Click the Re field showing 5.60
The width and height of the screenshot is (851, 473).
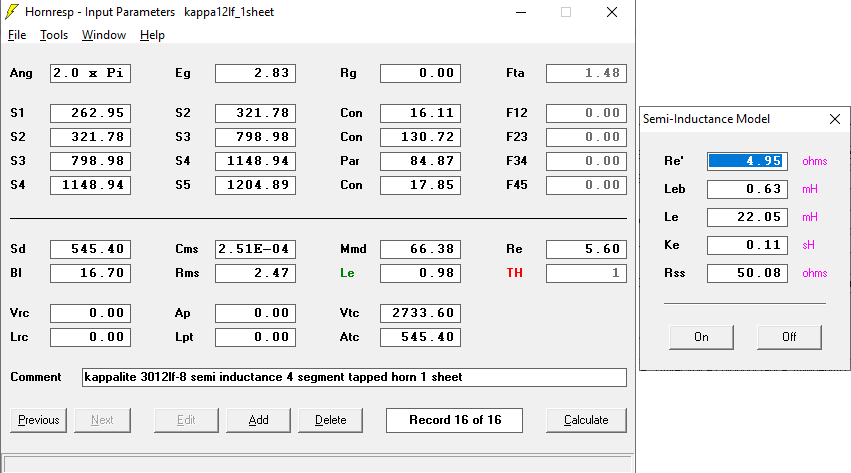586,249
